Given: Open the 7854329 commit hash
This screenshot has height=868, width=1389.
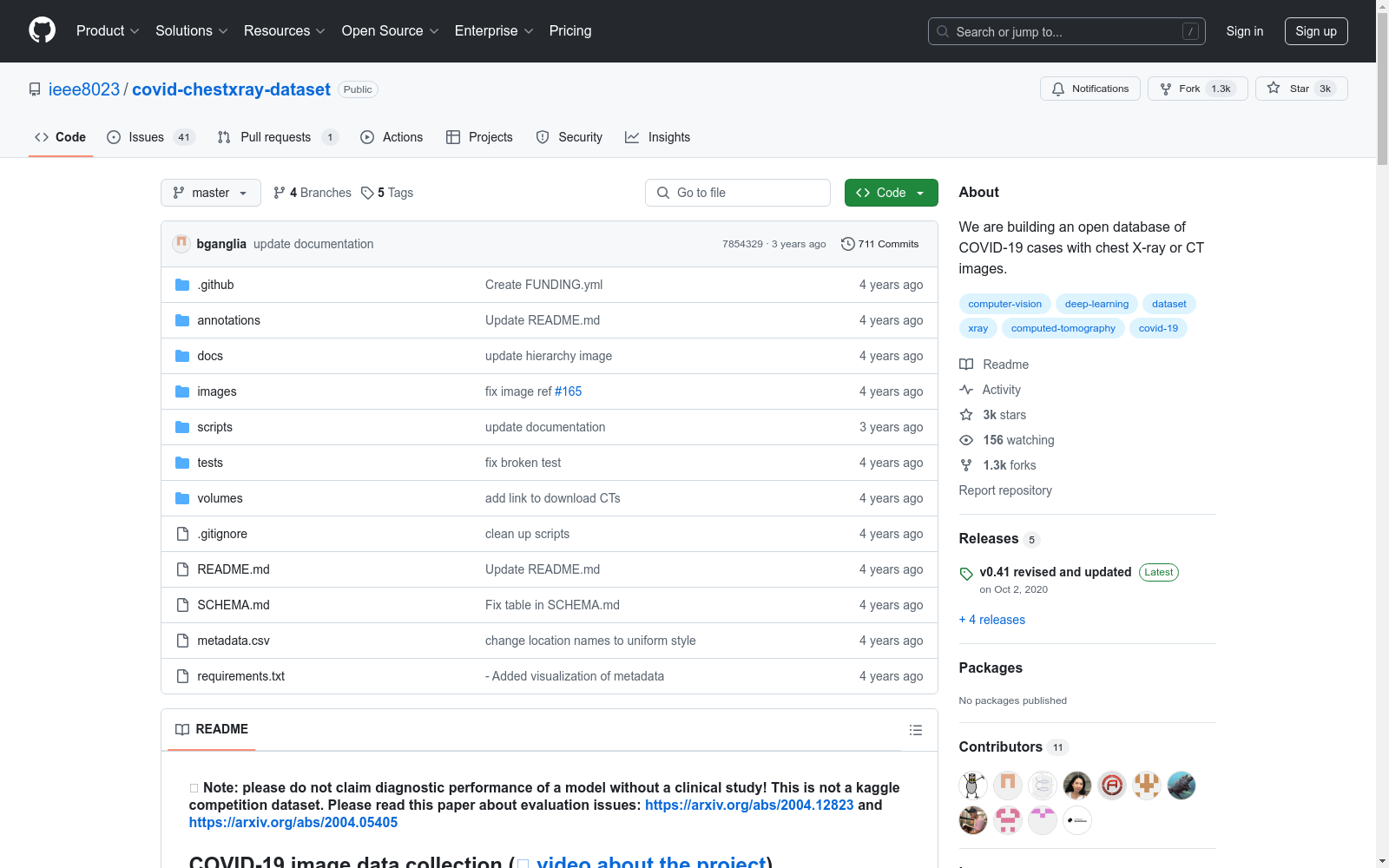Looking at the screenshot, I should [x=742, y=244].
